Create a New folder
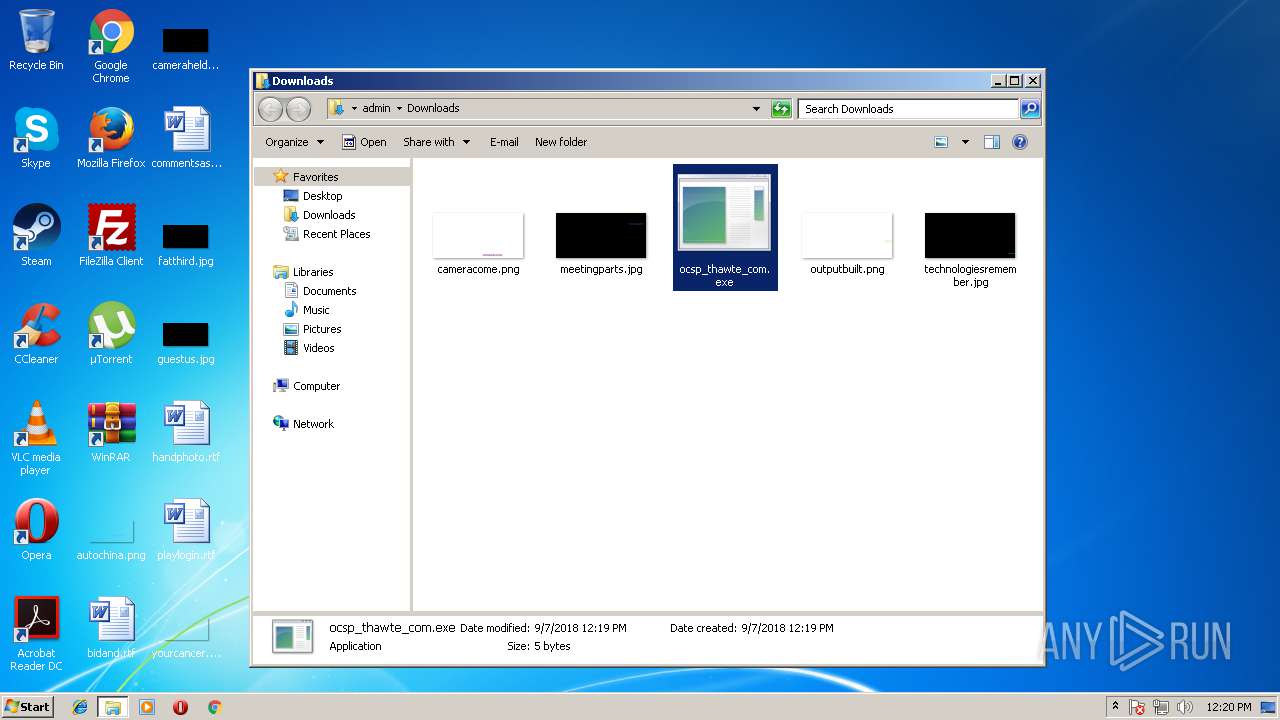Viewport: 1280px width, 720px height. (561, 142)
